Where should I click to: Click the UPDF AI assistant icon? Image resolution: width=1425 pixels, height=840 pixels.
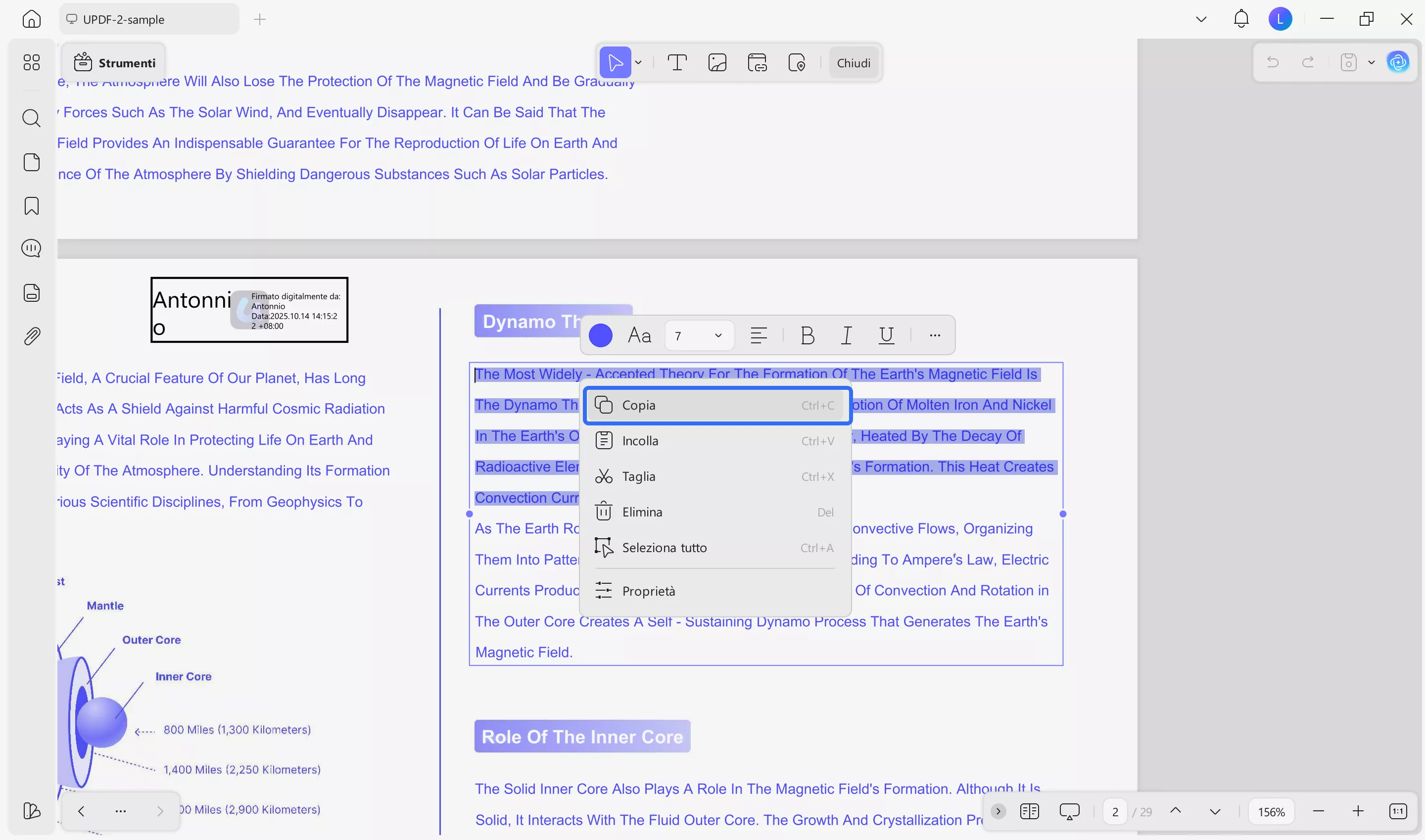1398,62
